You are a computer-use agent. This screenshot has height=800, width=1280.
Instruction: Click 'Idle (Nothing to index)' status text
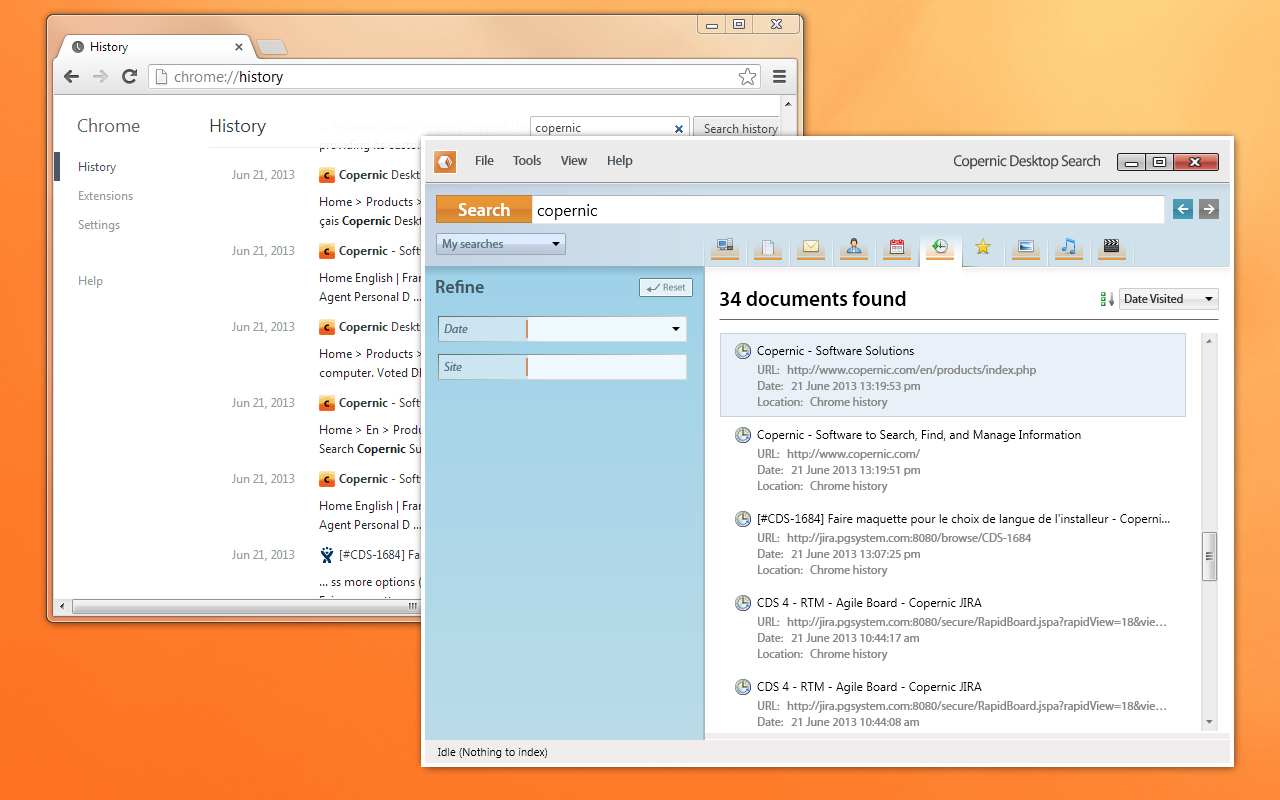(x=492, y=752)
